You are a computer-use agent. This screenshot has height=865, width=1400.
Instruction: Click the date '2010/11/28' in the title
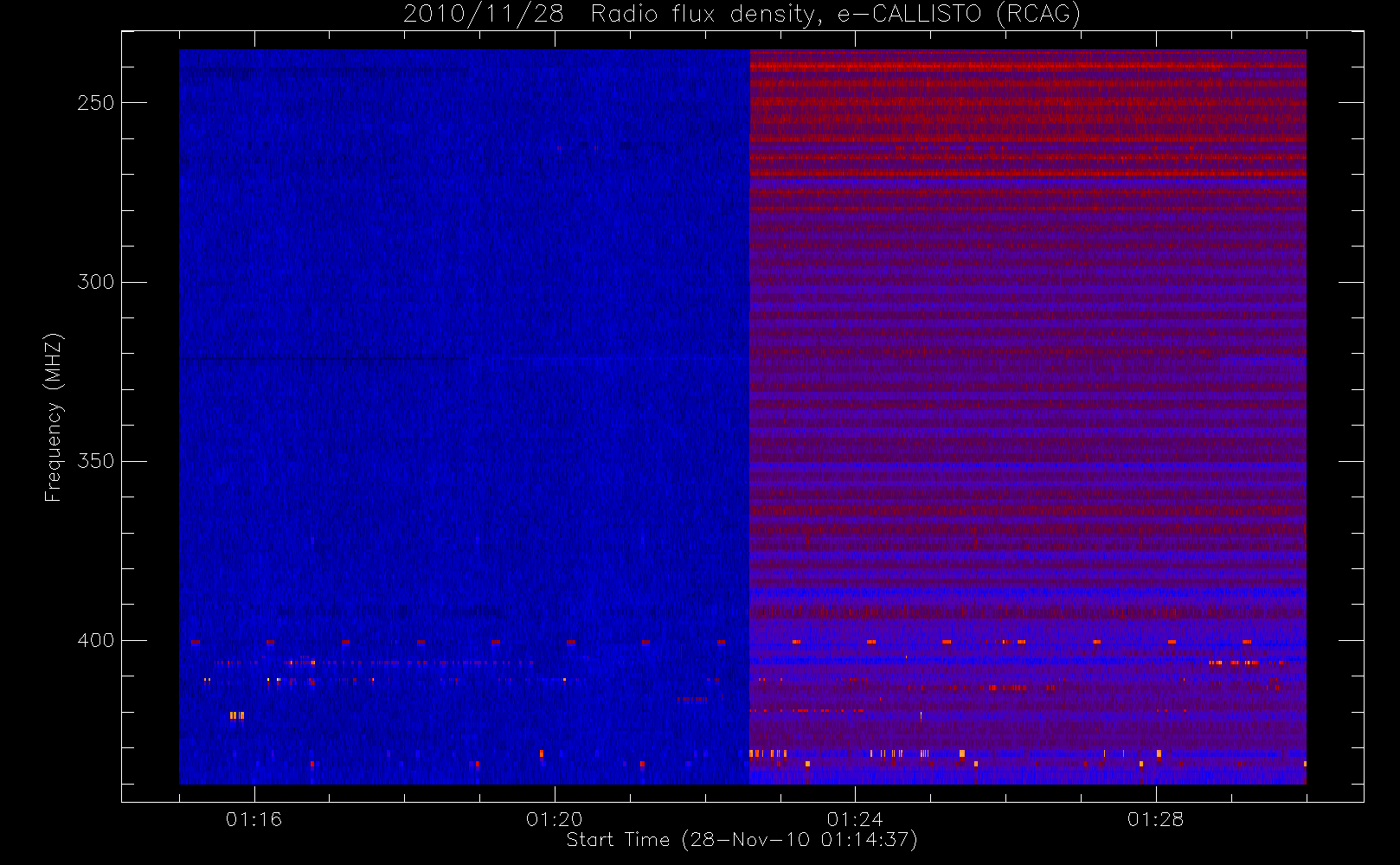[x=484, y=15]
